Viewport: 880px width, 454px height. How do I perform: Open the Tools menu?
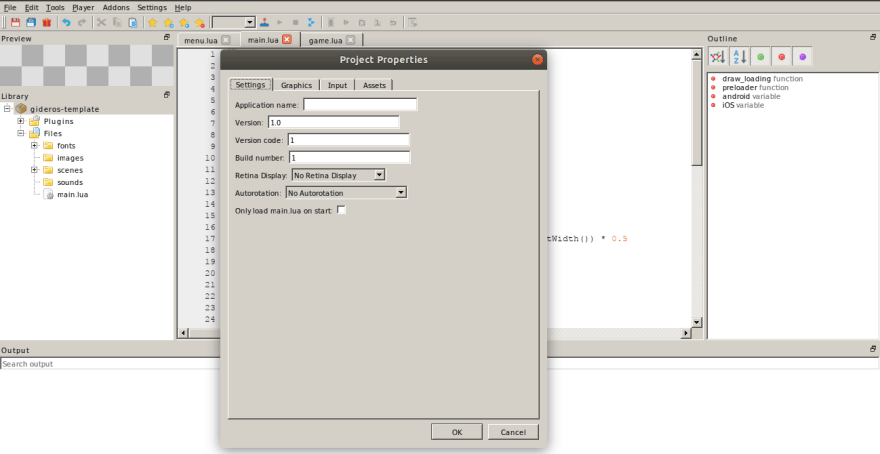(55, 7)
